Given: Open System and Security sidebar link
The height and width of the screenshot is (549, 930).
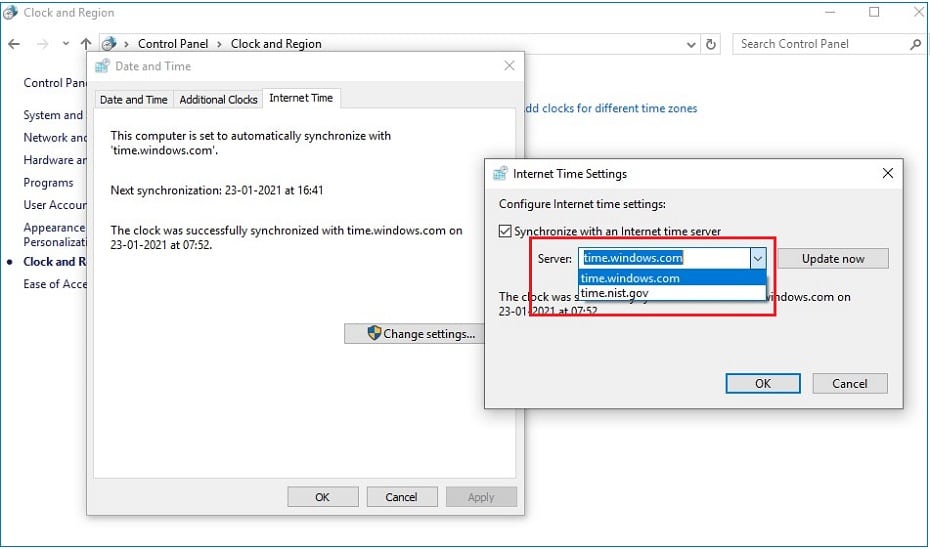Looking at the screenshot, I should (x=55, y=115).
